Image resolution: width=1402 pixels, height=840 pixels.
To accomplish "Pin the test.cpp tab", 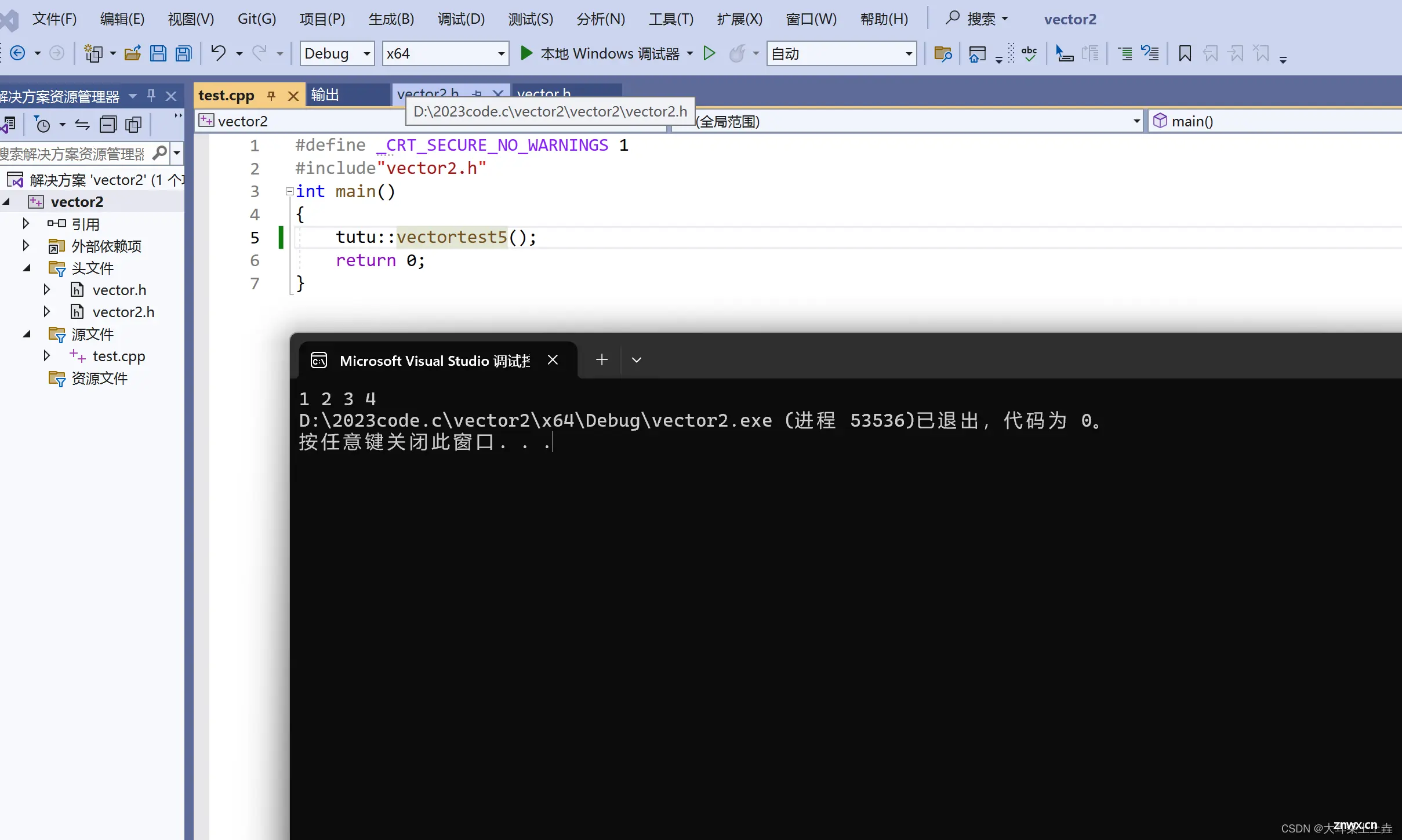I will tap(271, 96).
